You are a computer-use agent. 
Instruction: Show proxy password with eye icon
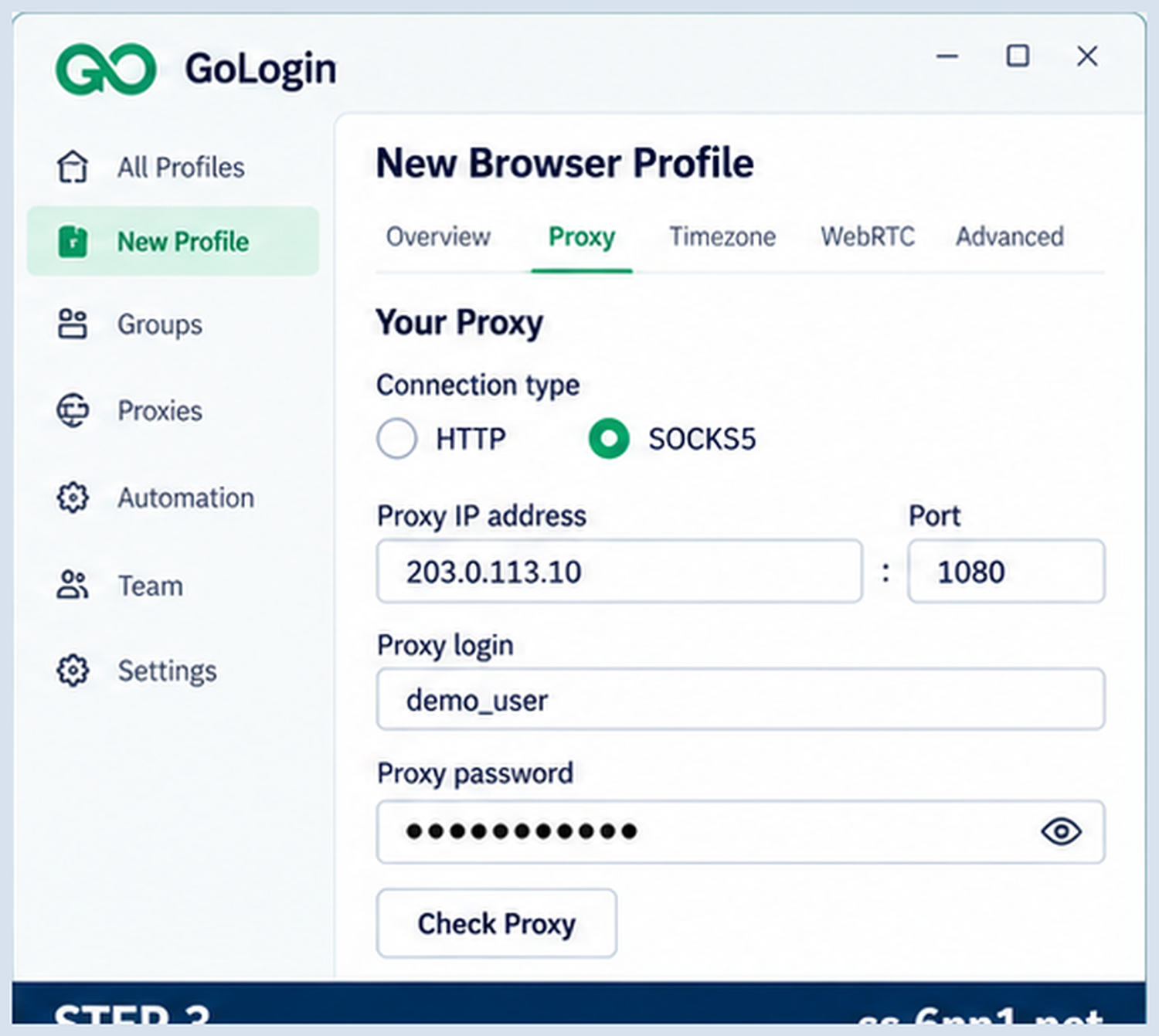(x=1061, y=831)
